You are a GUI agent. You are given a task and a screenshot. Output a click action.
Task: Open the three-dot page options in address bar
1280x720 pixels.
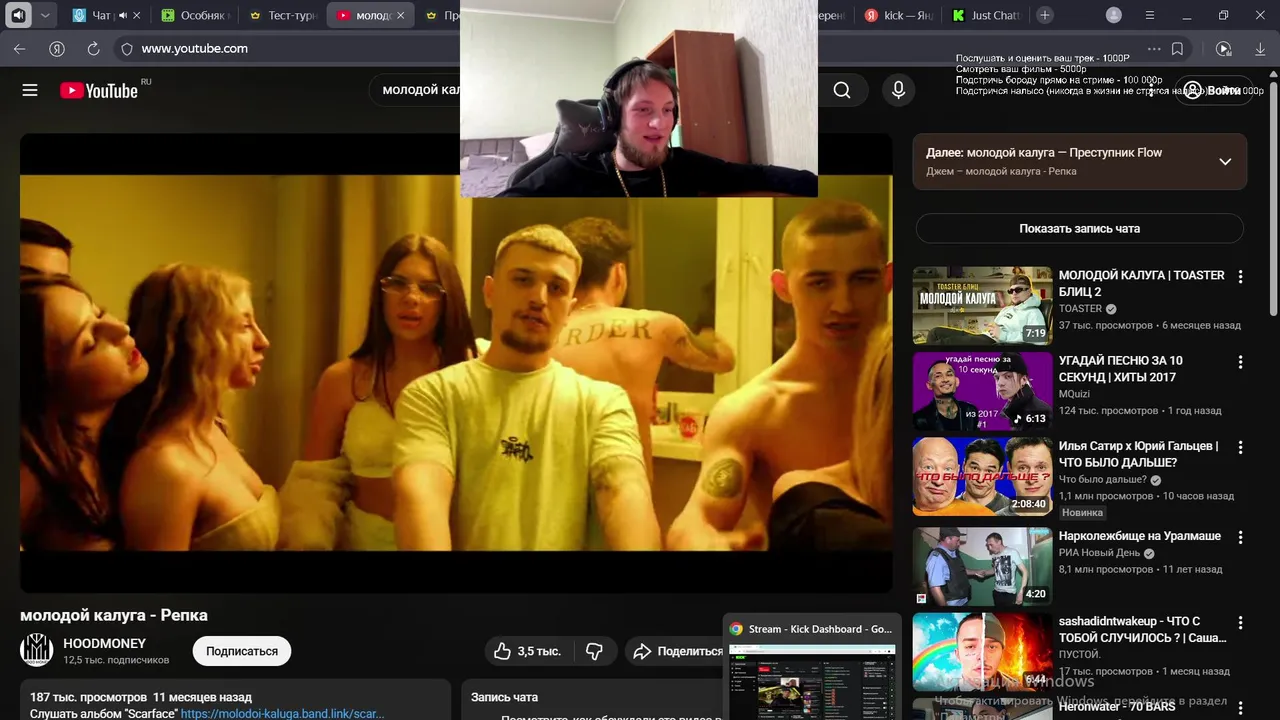[x=1154, y=48]
